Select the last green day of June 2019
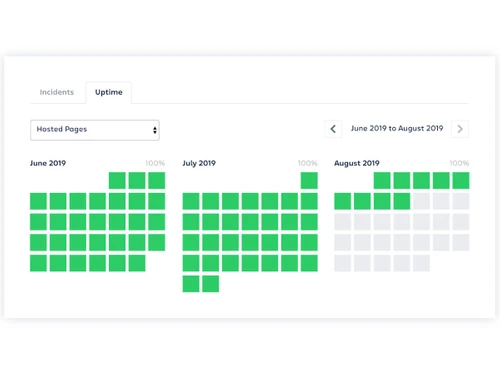This screenshot has height=375, width=500. (137, 263)
